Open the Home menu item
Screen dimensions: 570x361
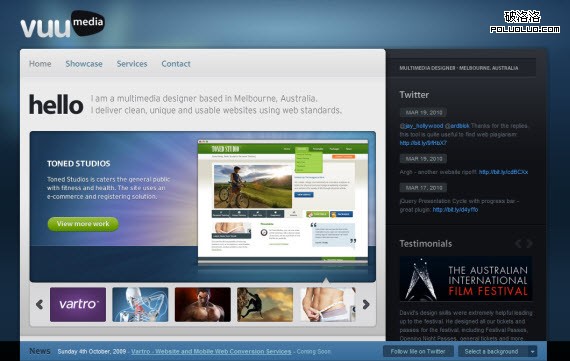tap(40, 64)
